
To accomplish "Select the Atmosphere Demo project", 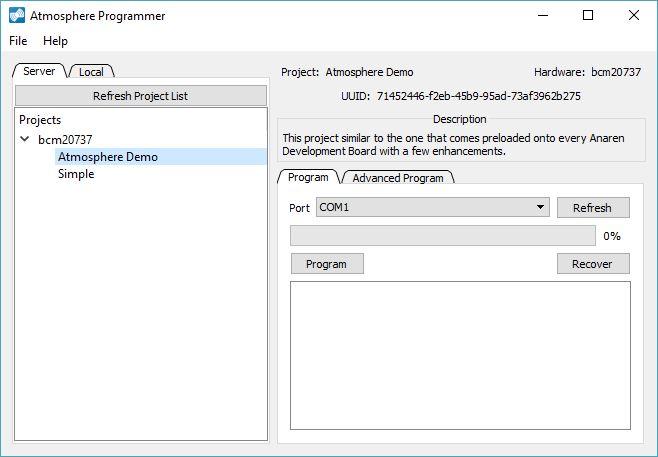I will click(107, 157).
